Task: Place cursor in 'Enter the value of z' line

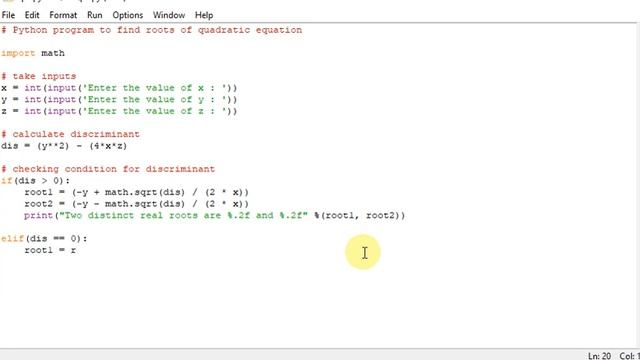Action: (x=119, y=111)
